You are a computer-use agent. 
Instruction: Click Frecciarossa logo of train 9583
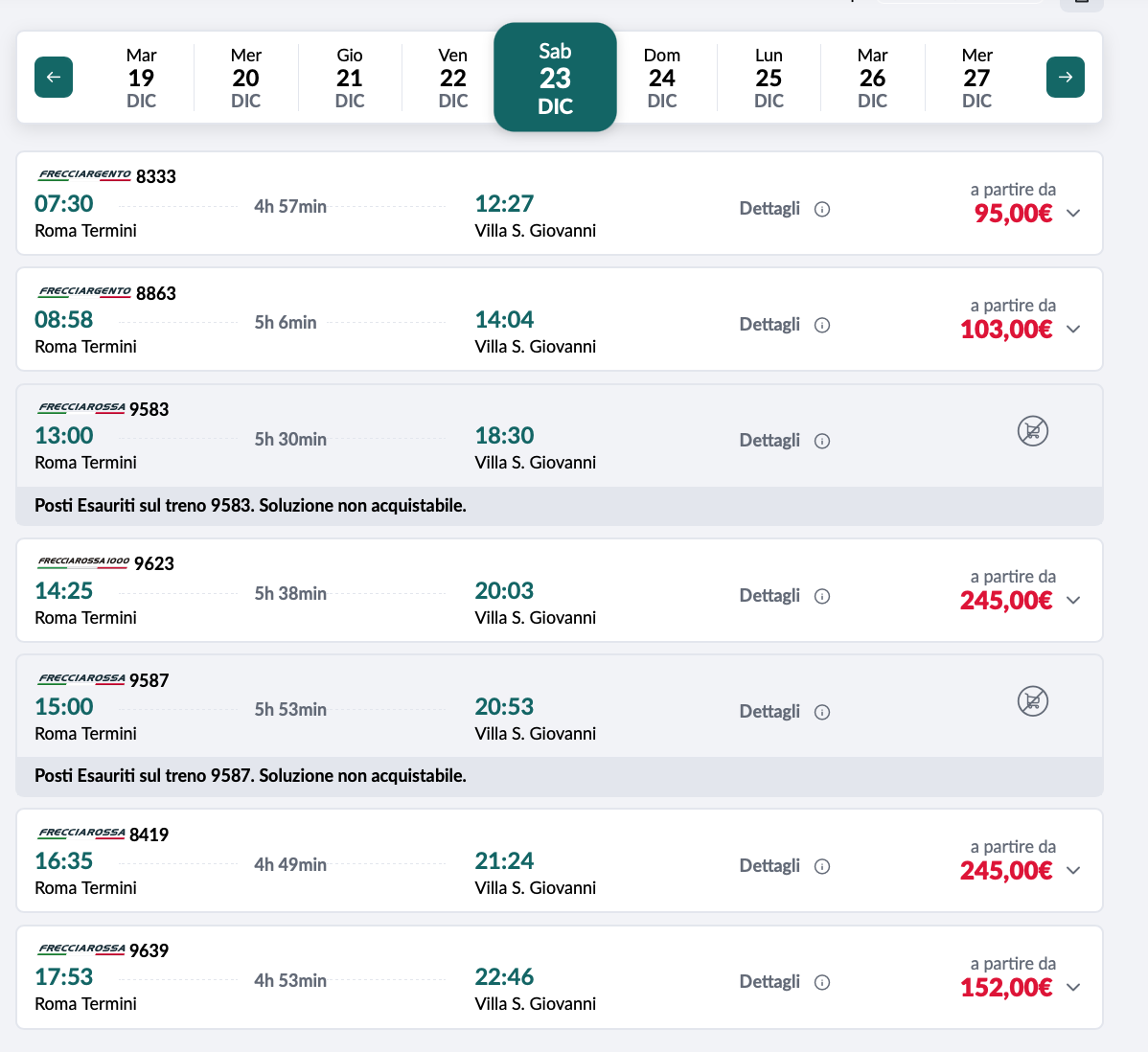pos(81,408)
